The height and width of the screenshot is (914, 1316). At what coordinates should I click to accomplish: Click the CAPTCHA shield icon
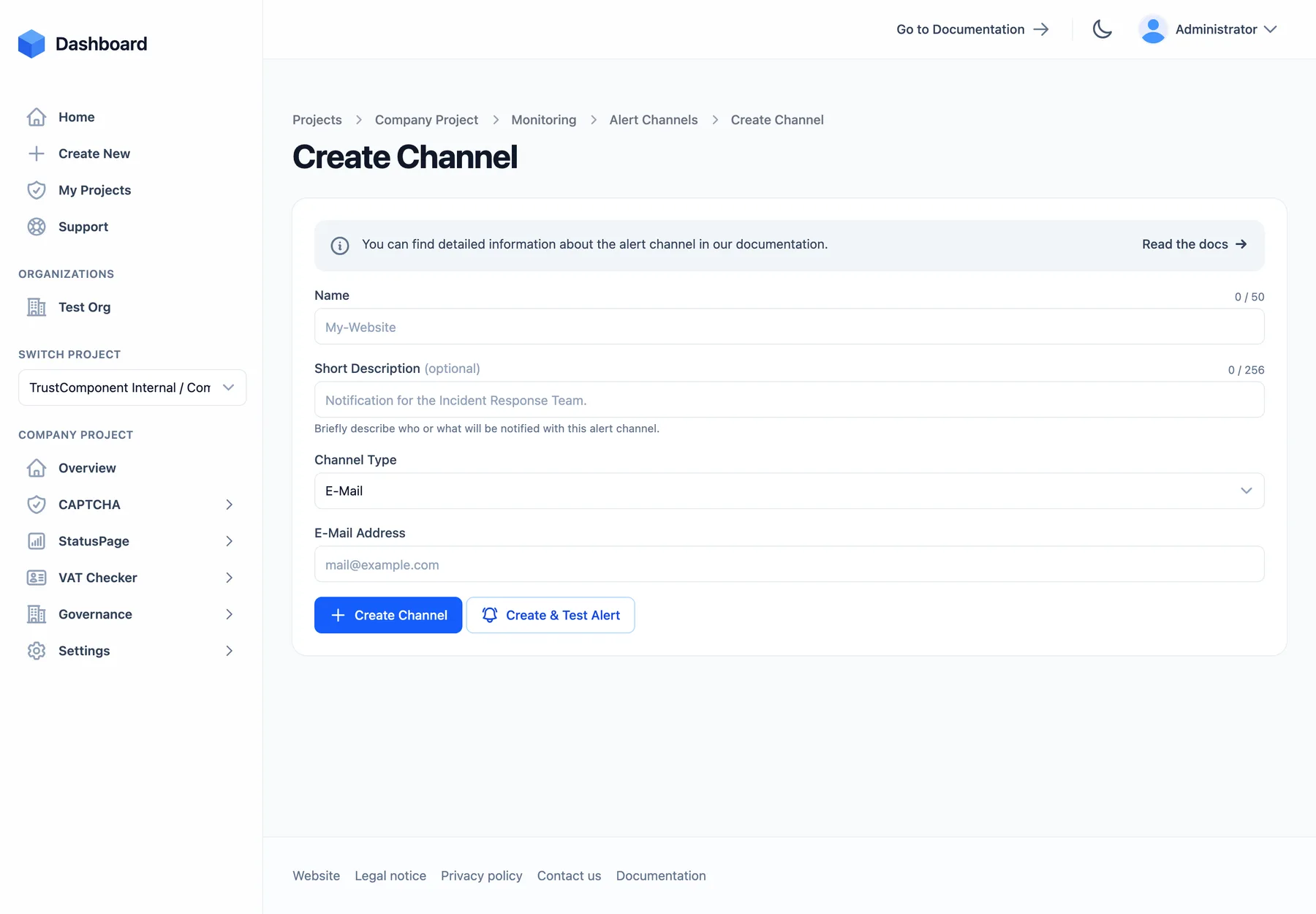37,505
